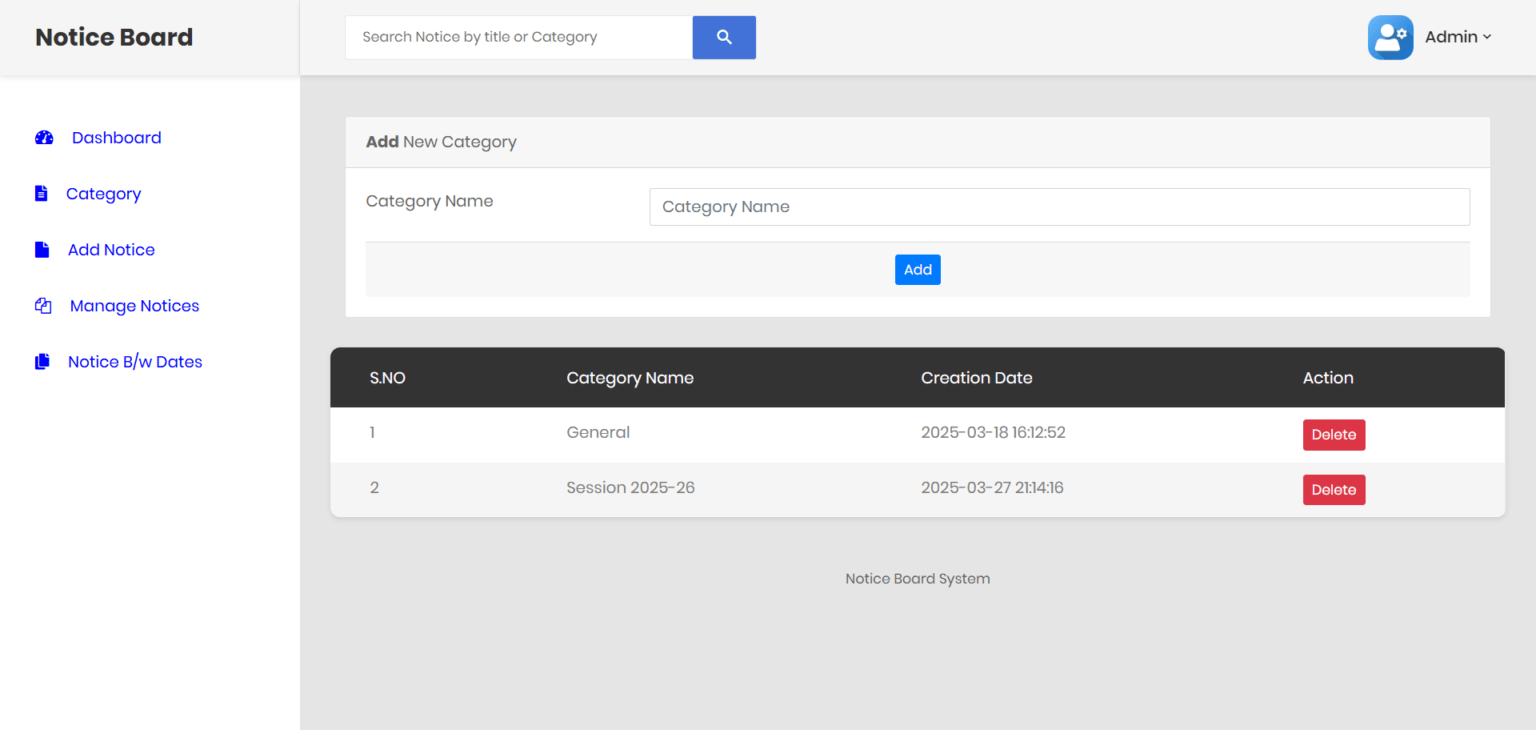Click the blue search magnifier button

coord(724,37)
